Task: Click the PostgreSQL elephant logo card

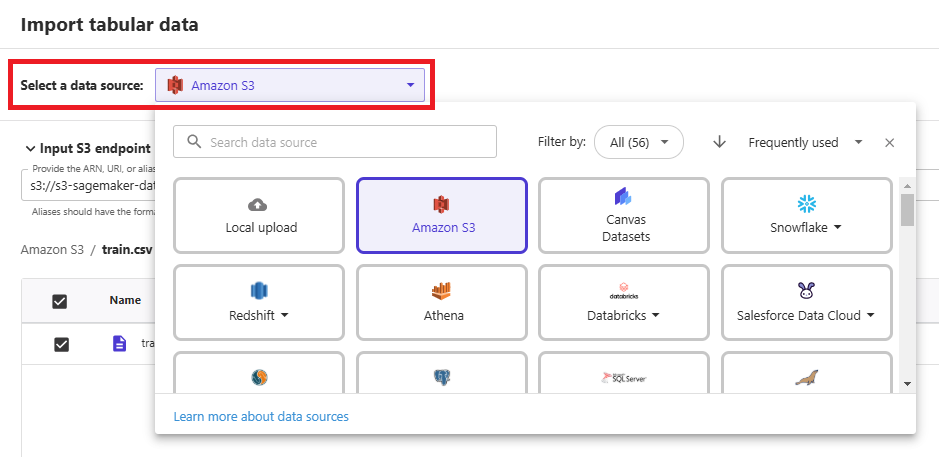Action: click(442, 373)
